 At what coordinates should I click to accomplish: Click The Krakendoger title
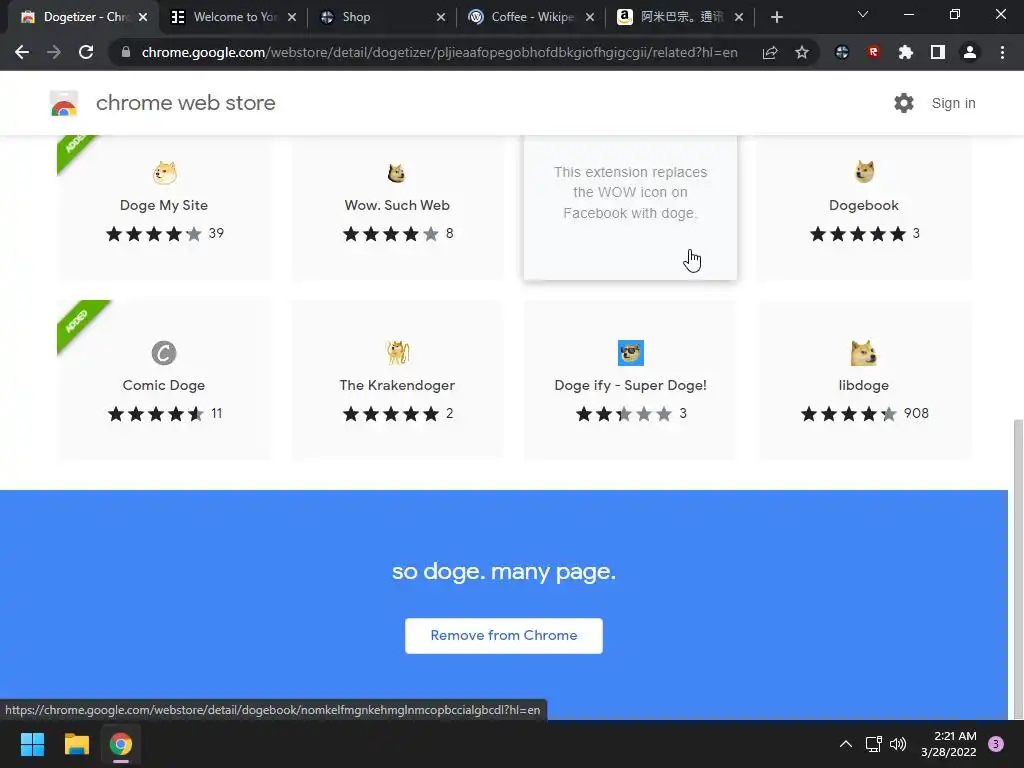coord(397,385)
